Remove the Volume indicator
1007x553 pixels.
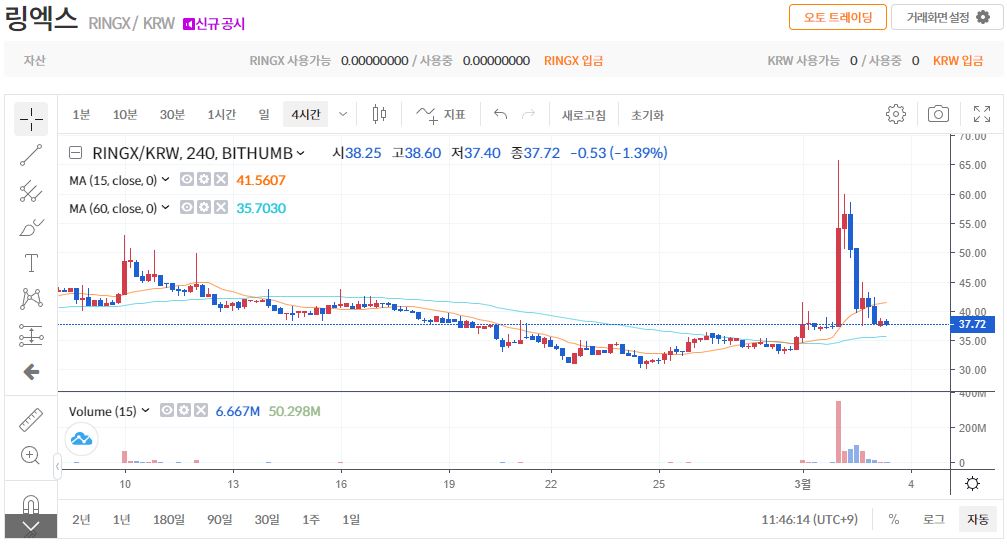(201, 410)
